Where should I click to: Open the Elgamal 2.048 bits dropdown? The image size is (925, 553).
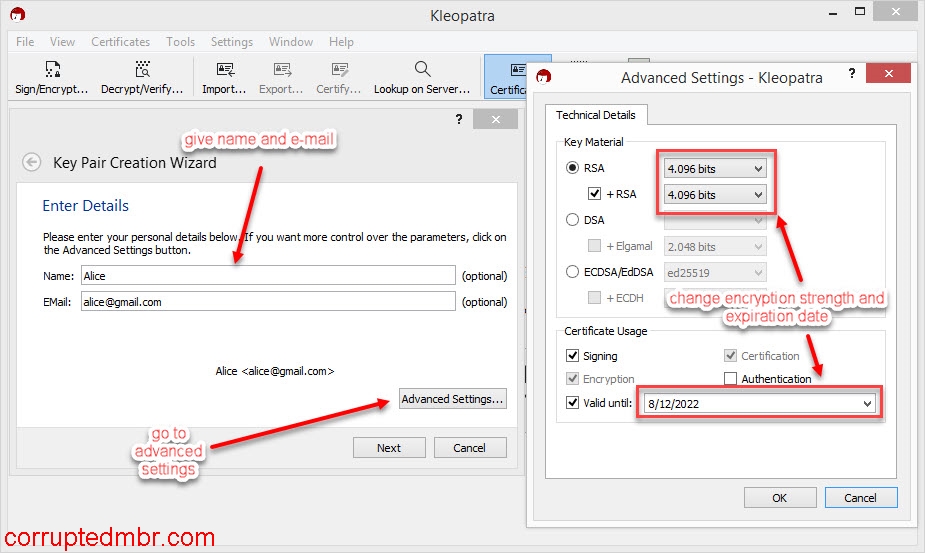715,247
